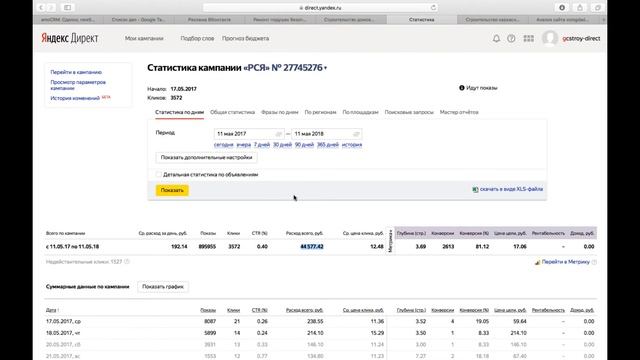Click invalid clicks info icon

127,262
